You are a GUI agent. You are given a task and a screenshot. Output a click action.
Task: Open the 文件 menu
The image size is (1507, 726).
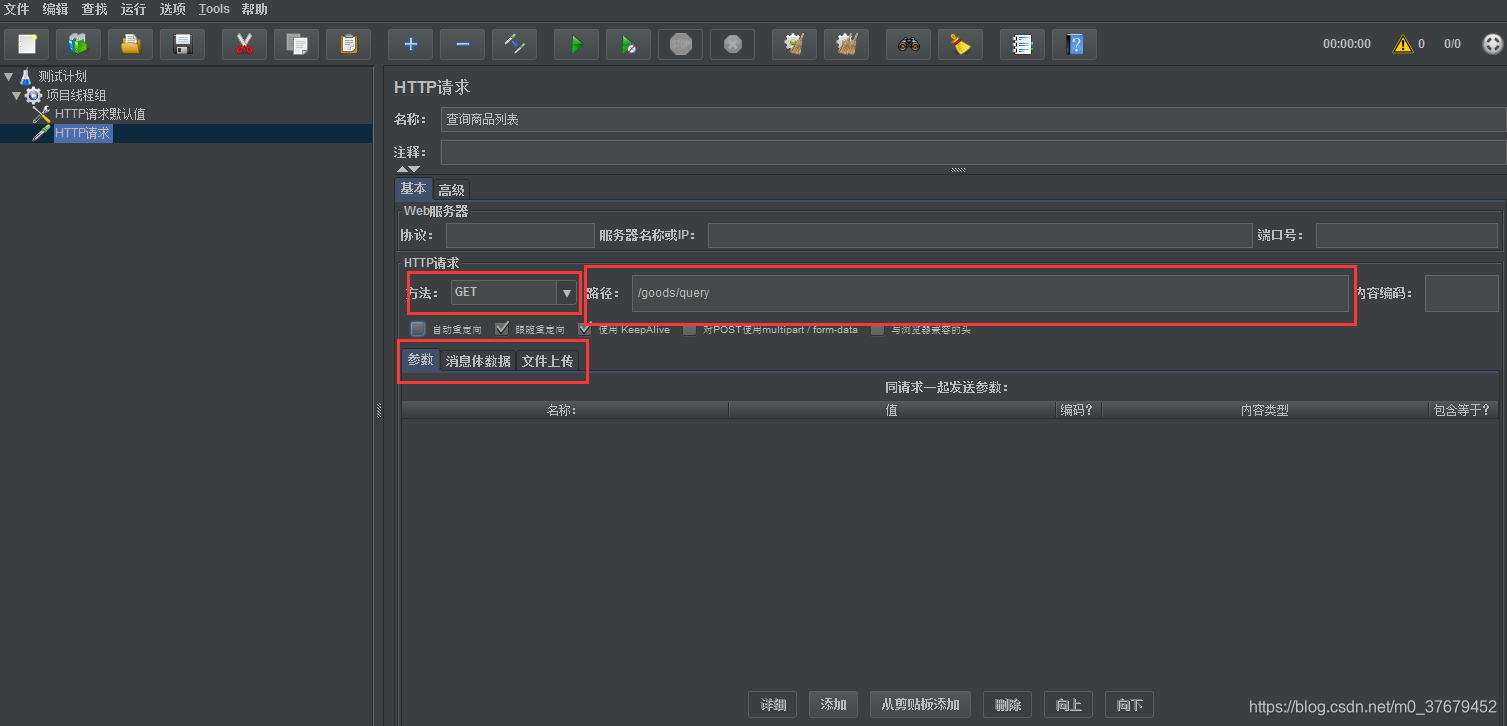point(17,9)
